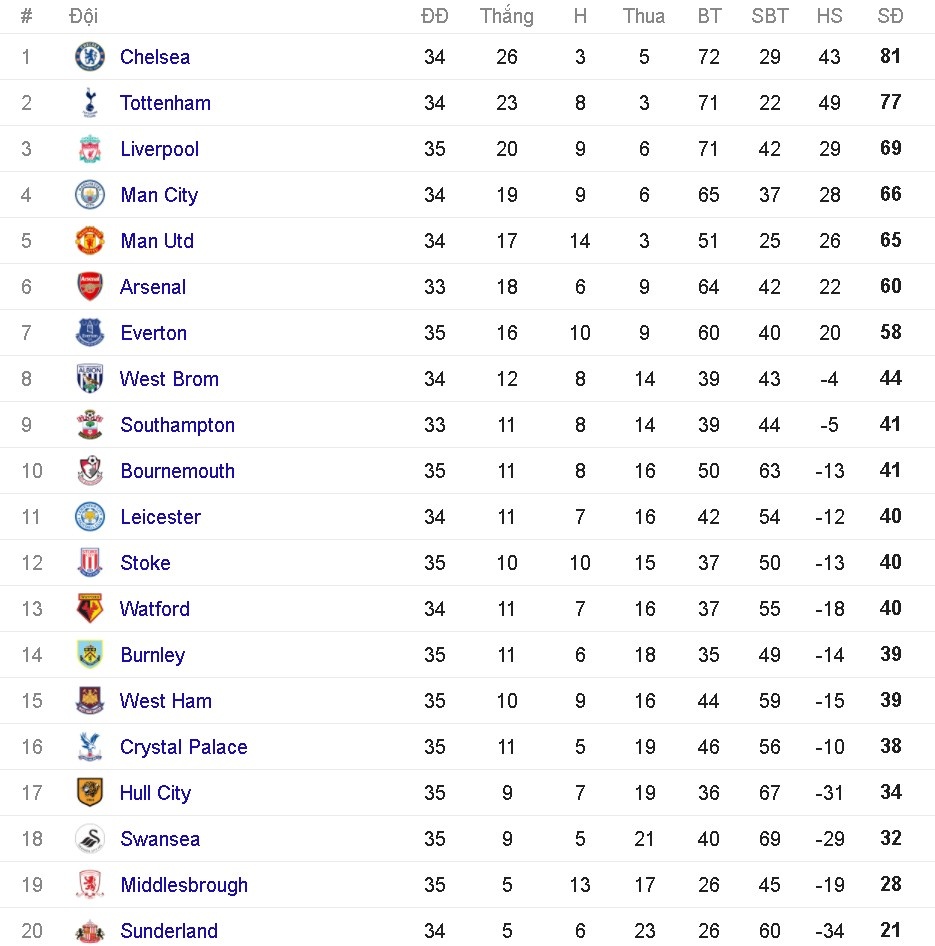935x946 pixels.
Task: Open the West Brom team link
Action: (169, 379)
